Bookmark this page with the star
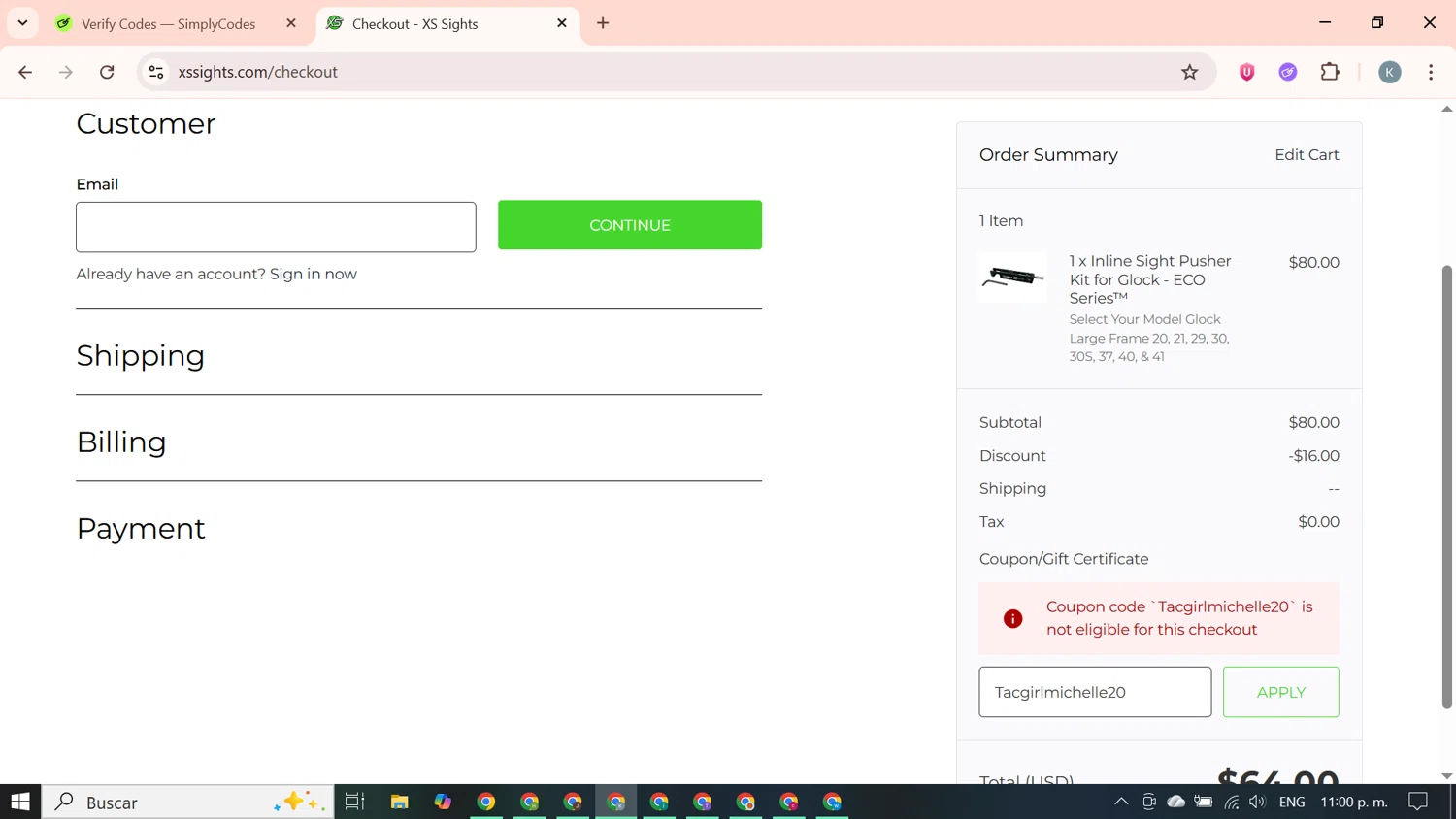Viewport: 1456px width, 819px height. (x=1190, y=72)
